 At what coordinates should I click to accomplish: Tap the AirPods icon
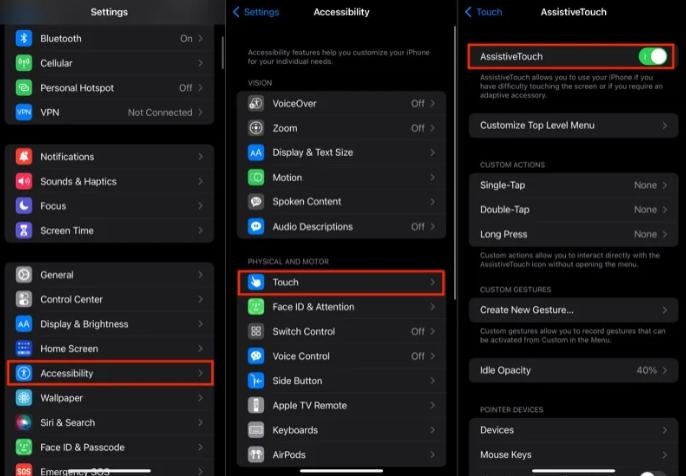pyautogui.click(x=256, y=455)
